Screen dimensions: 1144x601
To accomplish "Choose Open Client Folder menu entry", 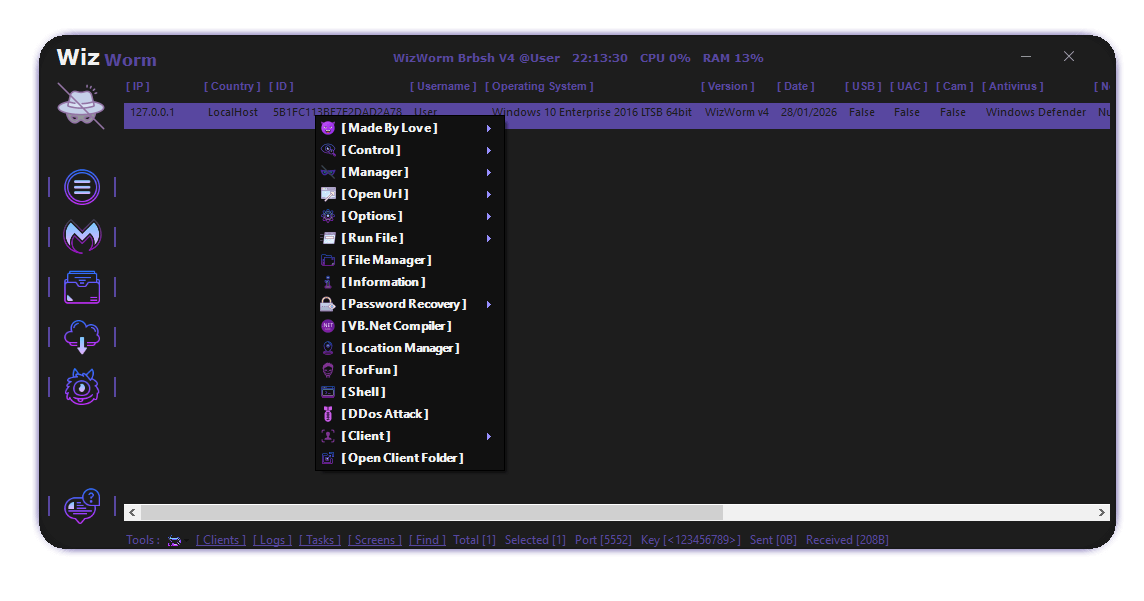I will coord(402,458).
